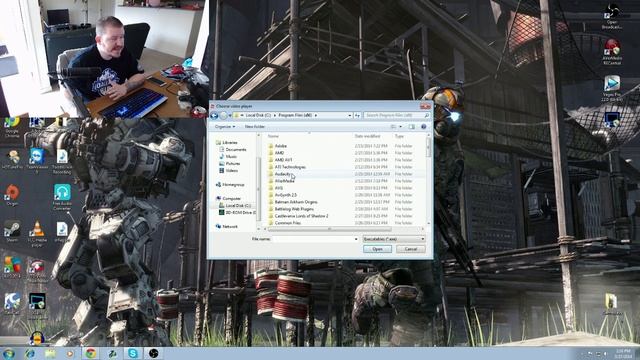
Task: Select the AviSynth 2.5 folder
Action: 285,195
